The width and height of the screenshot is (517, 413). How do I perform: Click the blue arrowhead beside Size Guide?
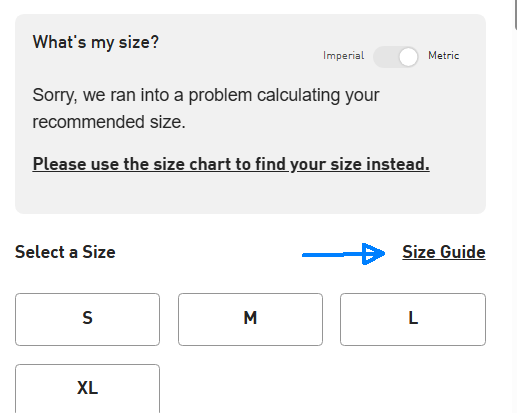[x=373, y=254]
